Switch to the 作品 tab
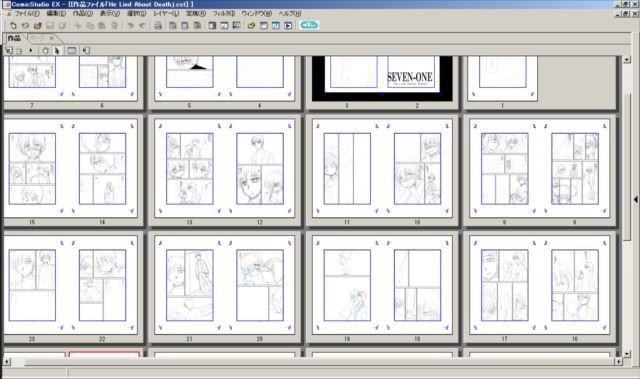Screen dimensions: 640x379 click(x=14, y=38)
